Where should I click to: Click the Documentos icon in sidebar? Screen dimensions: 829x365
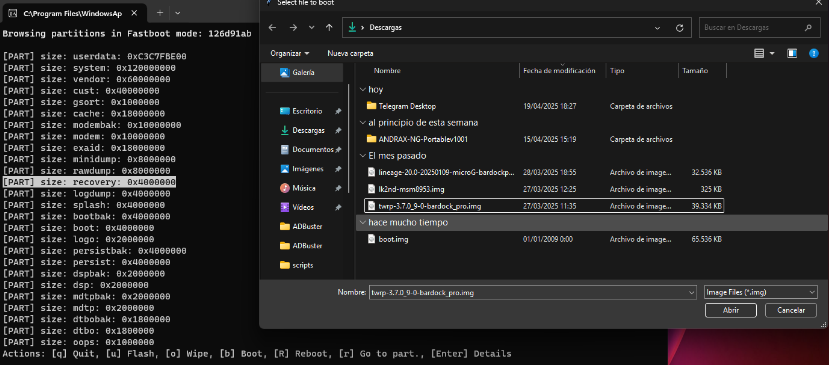284,150
